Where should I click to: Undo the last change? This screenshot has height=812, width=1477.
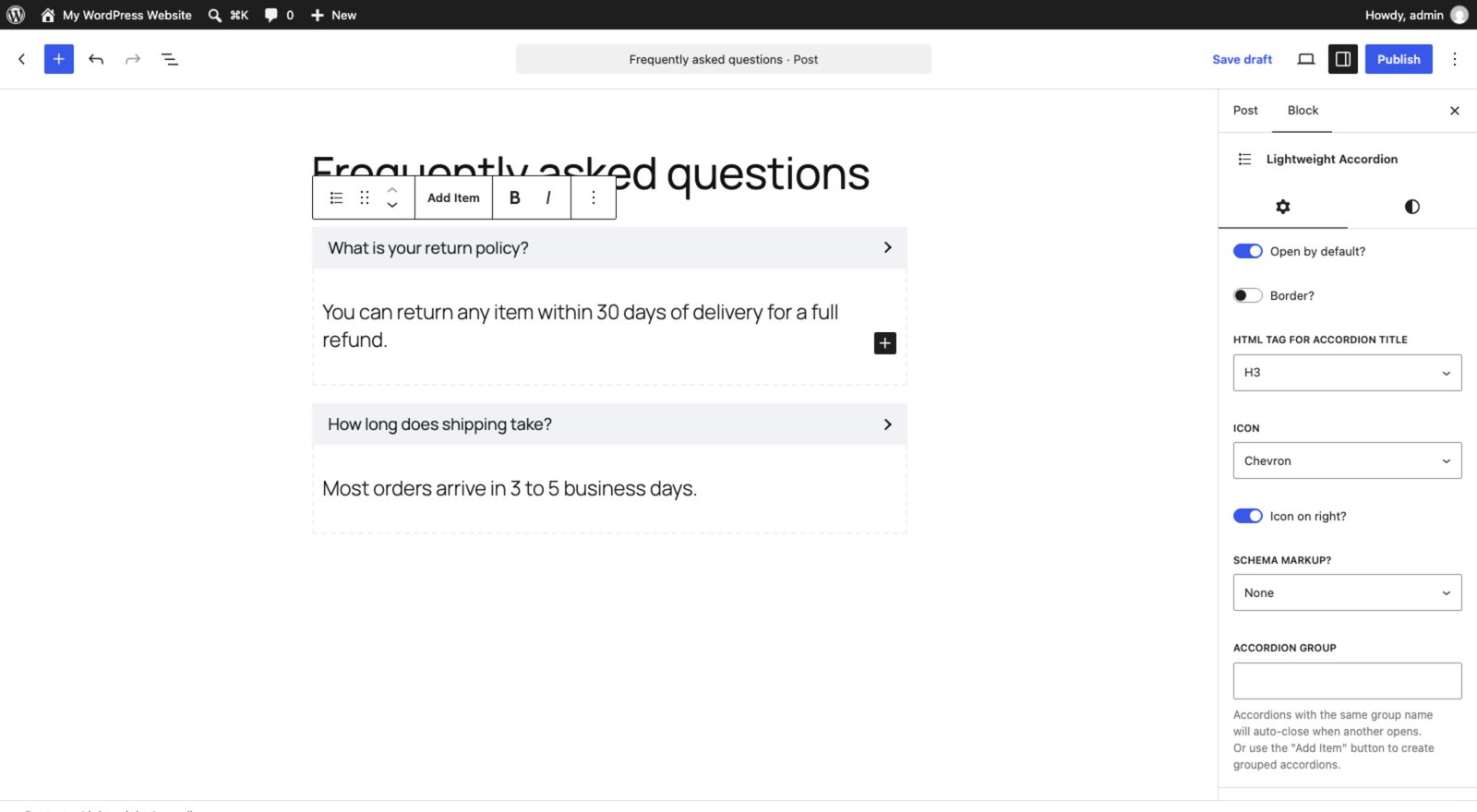click(96, 59)
